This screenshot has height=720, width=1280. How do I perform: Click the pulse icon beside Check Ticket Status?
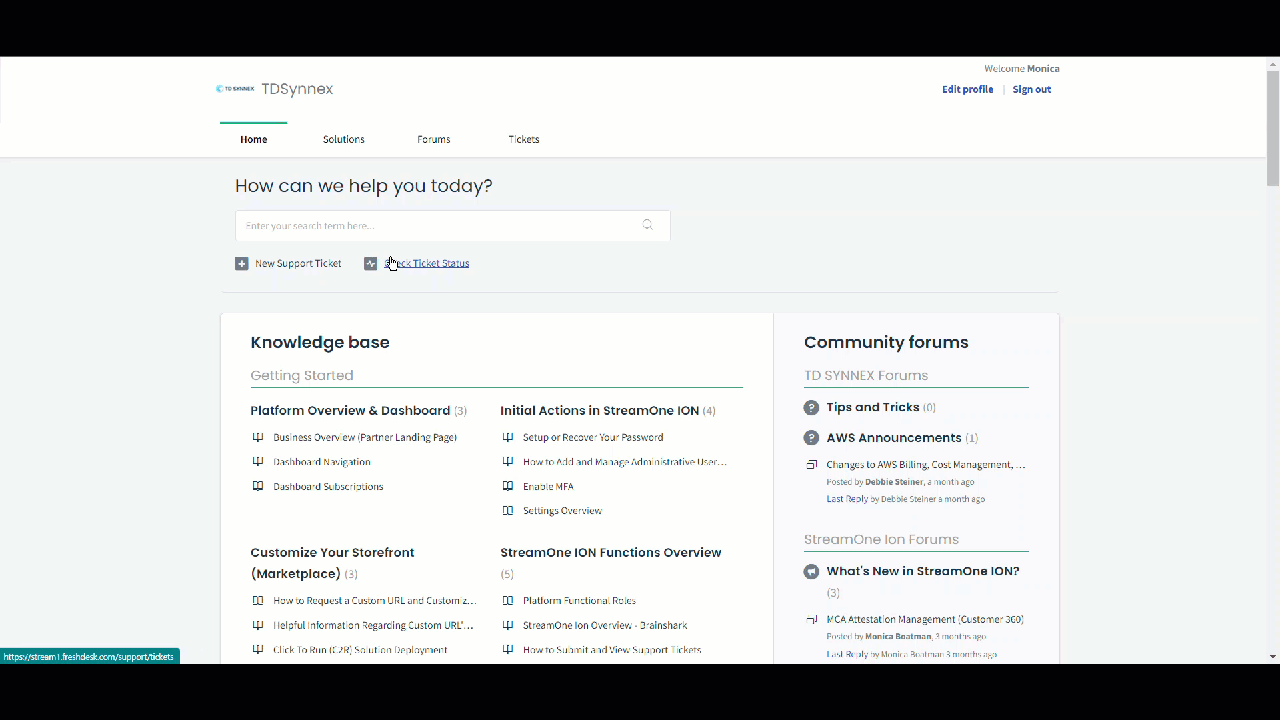tap(370, 264)
